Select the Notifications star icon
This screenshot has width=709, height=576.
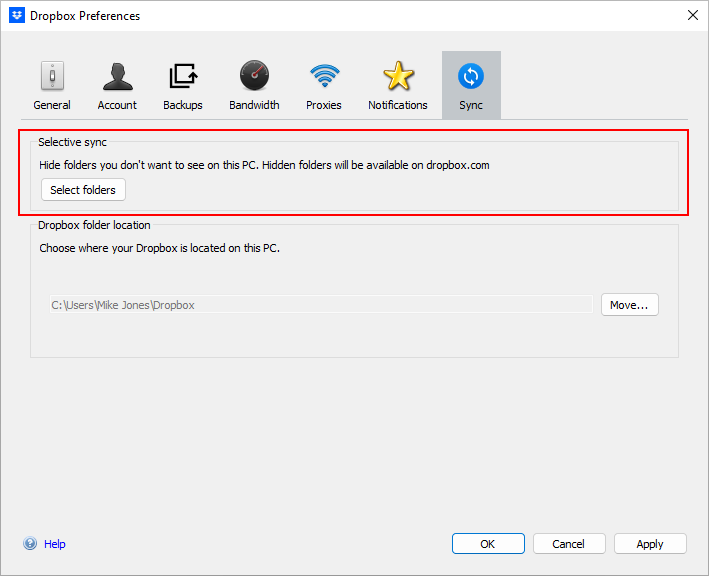click(x=398, y=76)
